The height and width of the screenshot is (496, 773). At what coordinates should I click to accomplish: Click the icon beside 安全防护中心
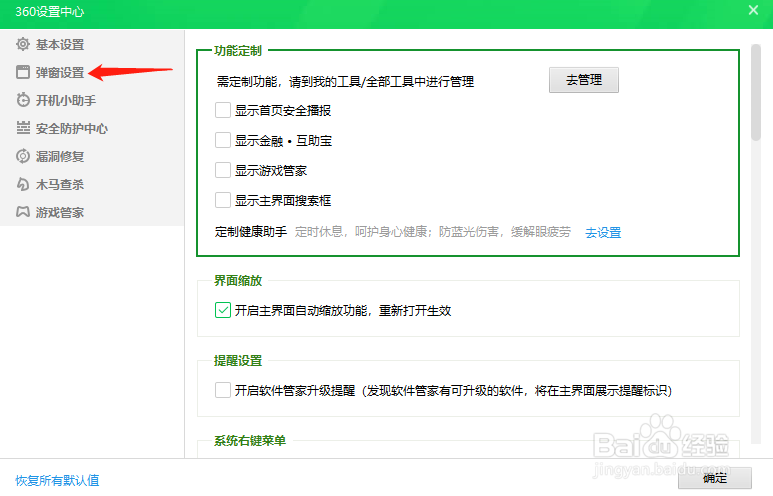click(23, 128)
